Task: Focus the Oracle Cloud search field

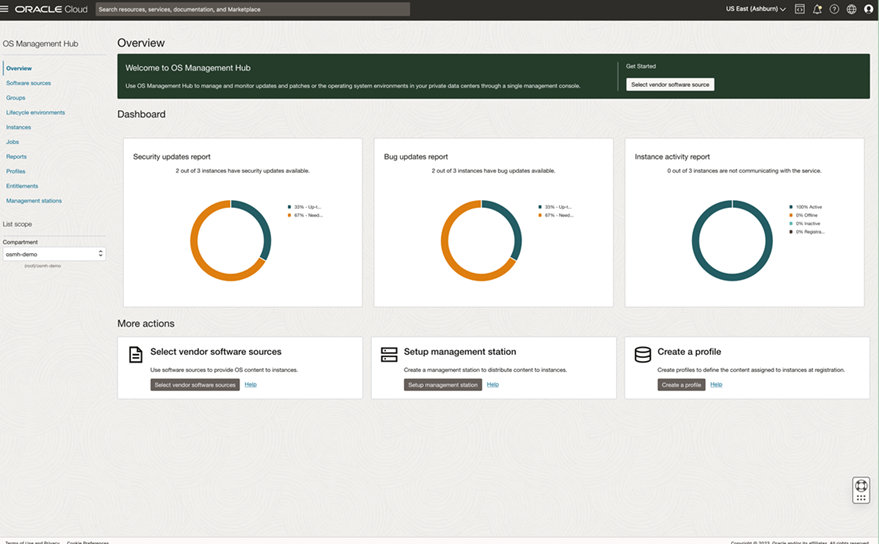Action: tap(252, 9)
